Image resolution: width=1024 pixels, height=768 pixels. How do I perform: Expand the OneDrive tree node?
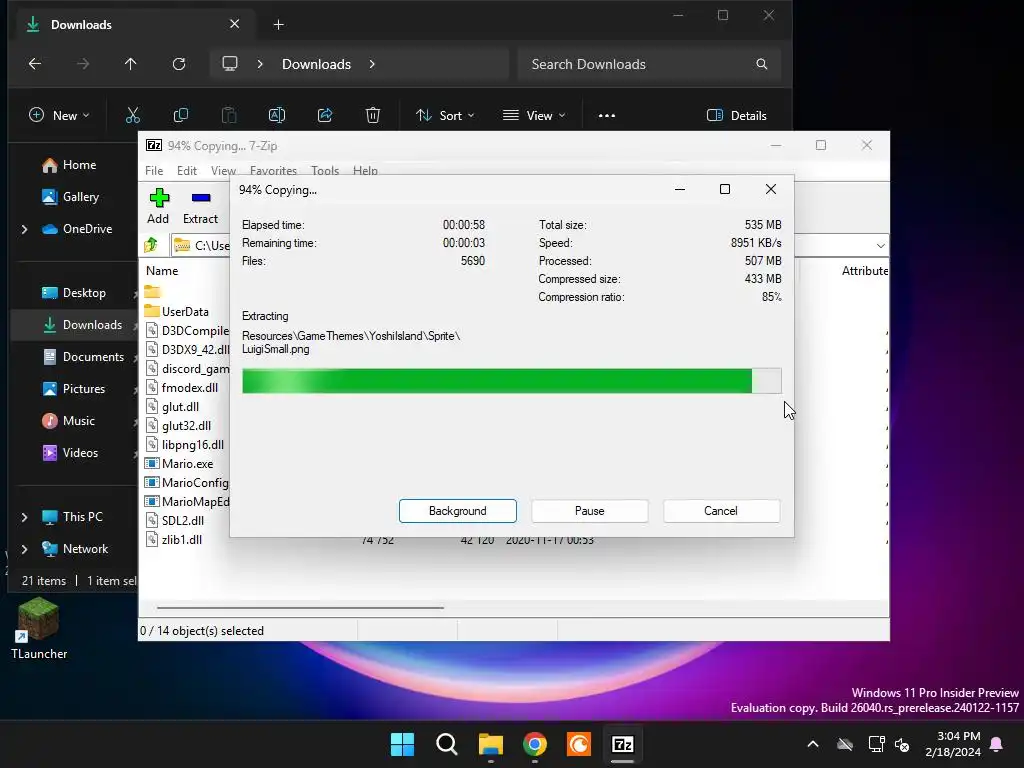[x=25, y=229]
